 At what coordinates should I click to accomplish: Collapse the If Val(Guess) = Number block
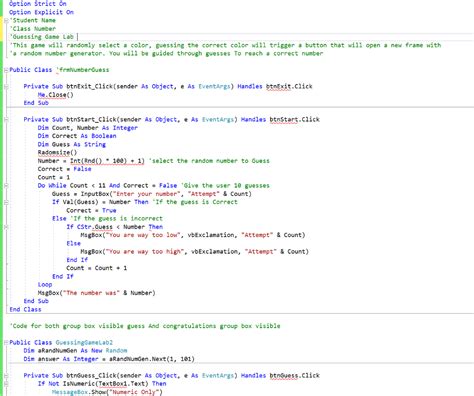6,202
